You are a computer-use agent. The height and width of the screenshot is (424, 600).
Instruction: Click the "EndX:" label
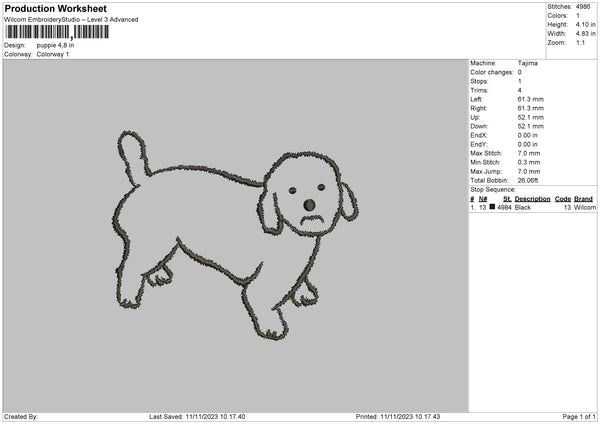click(479, 135)
